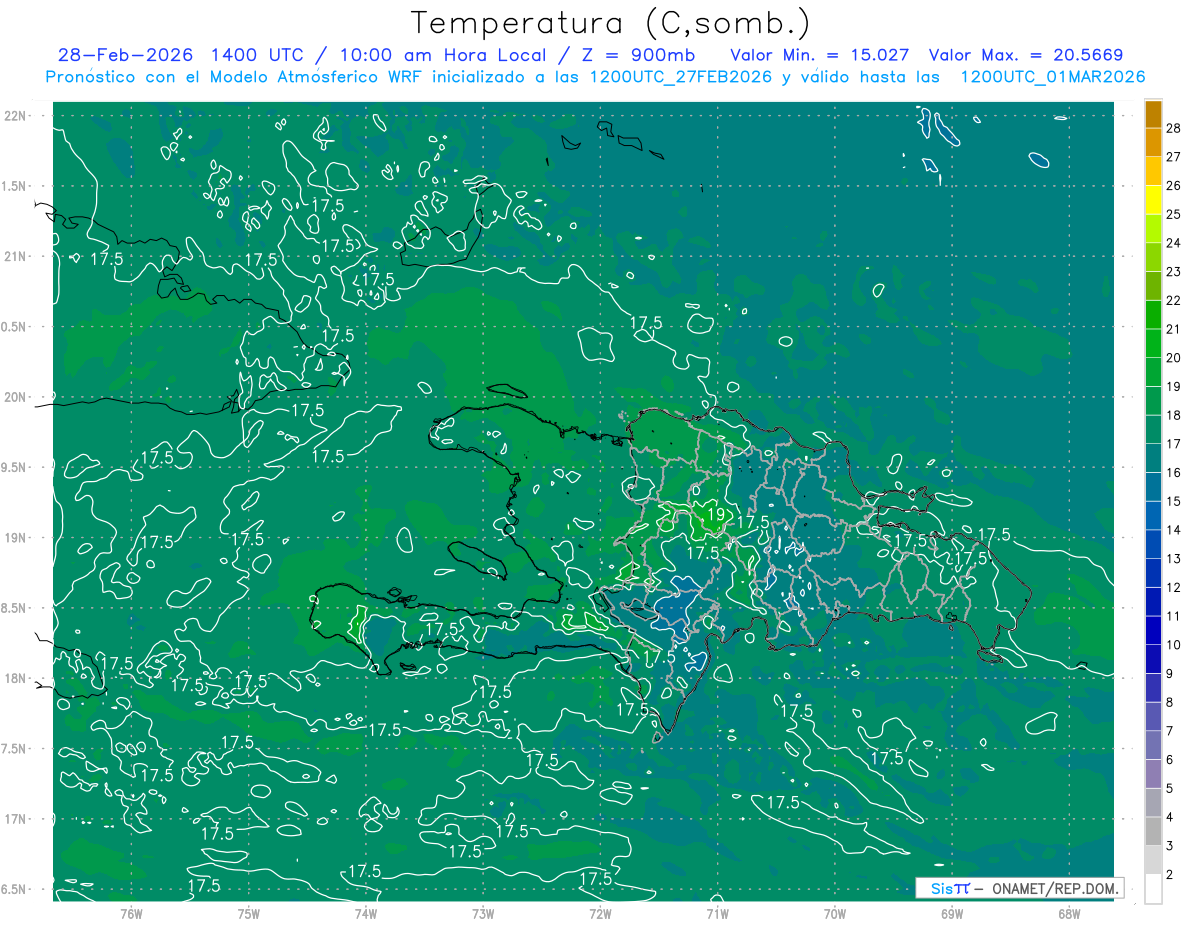
Task: Pick the dark orange swatch above 28
Action: tap(1153, 114)
